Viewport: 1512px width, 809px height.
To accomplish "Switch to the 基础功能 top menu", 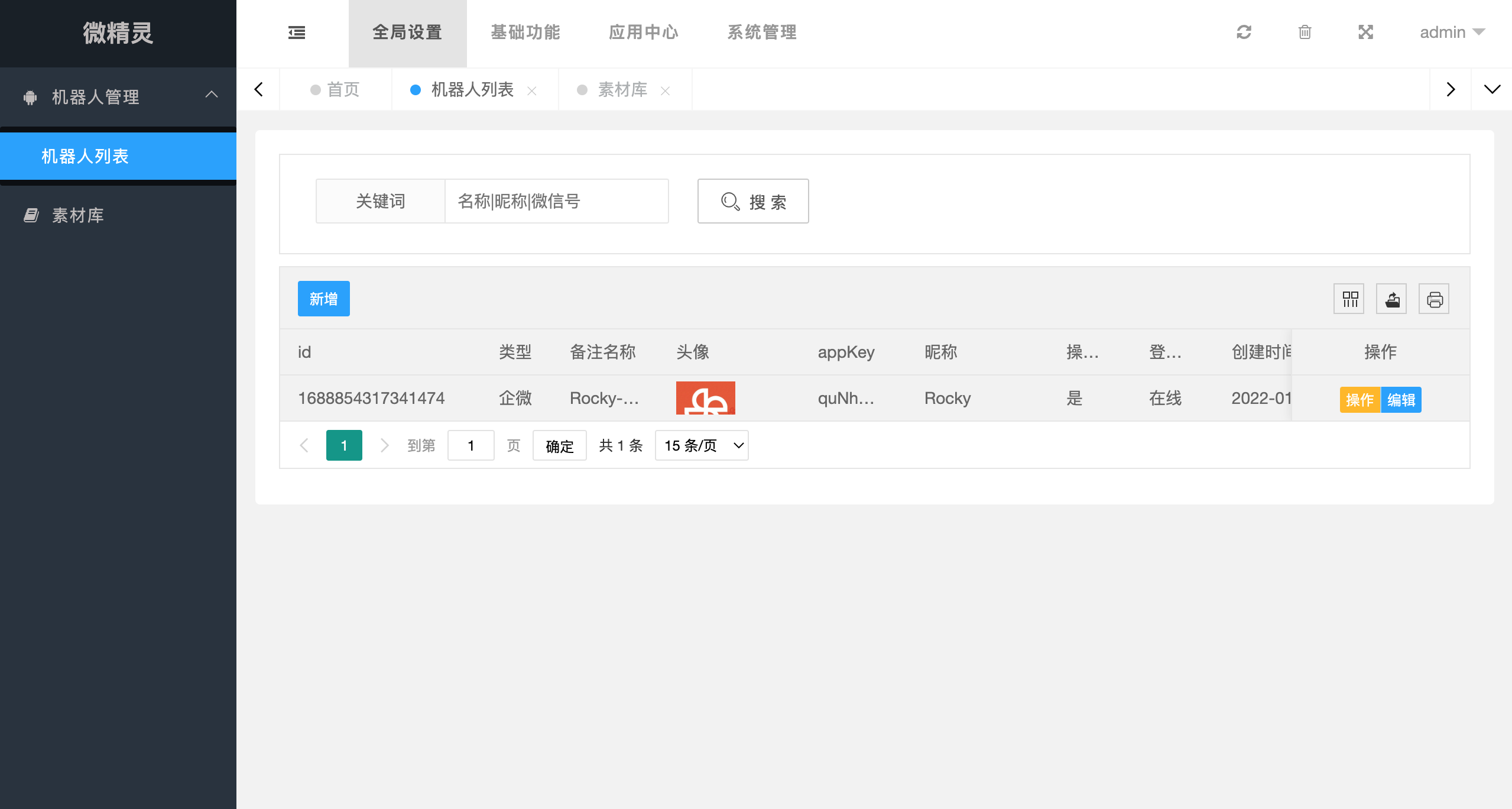I will pyautogui.click(x=525, y=33).
